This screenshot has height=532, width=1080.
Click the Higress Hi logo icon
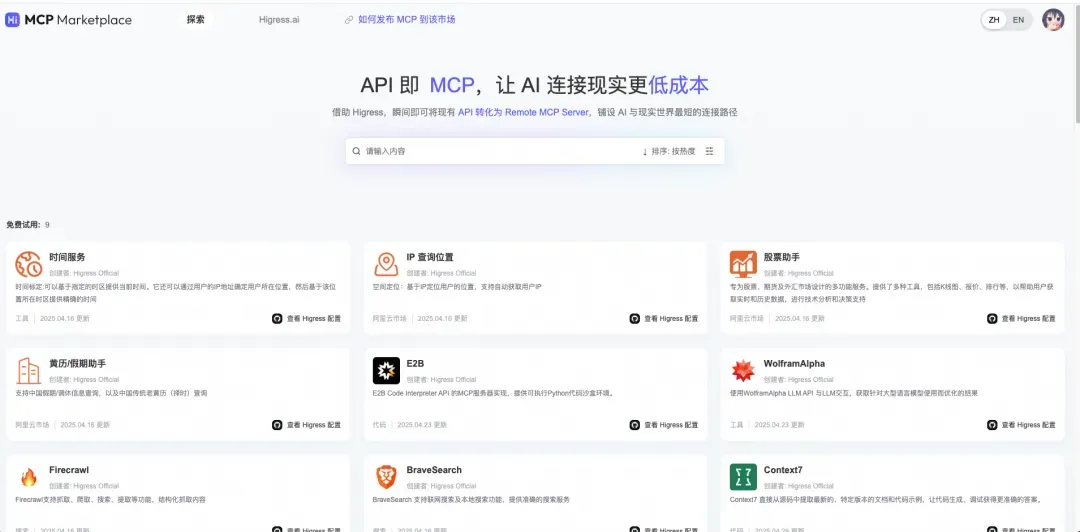[12, 20]
